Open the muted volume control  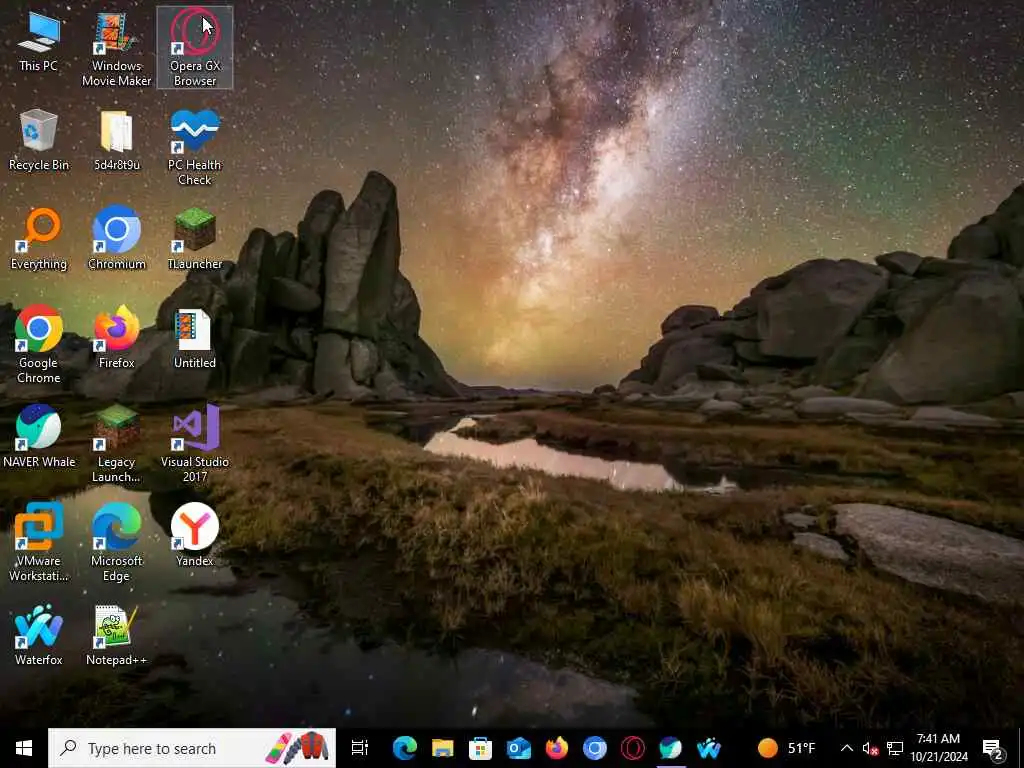point(870,748)
